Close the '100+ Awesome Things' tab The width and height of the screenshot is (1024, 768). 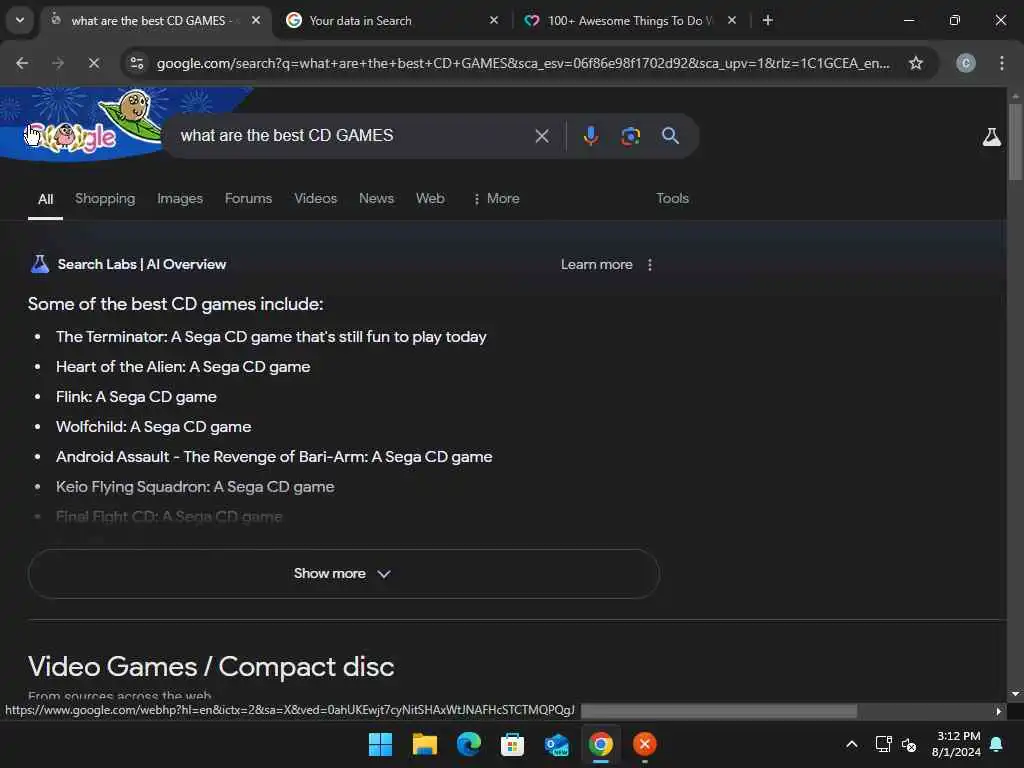pyautogui.click(x=731, y=20)
